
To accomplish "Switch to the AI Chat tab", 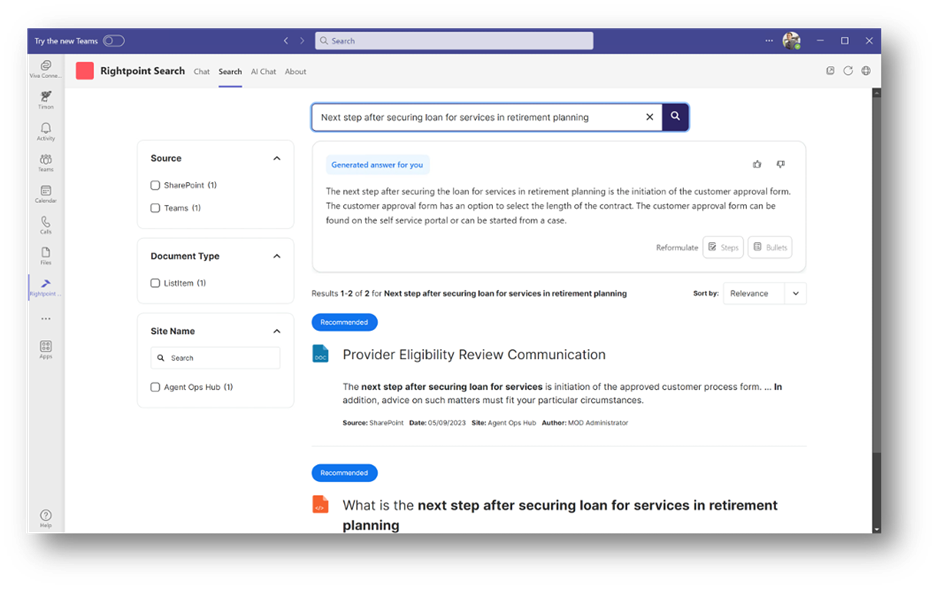I will [x=263, y=72].
